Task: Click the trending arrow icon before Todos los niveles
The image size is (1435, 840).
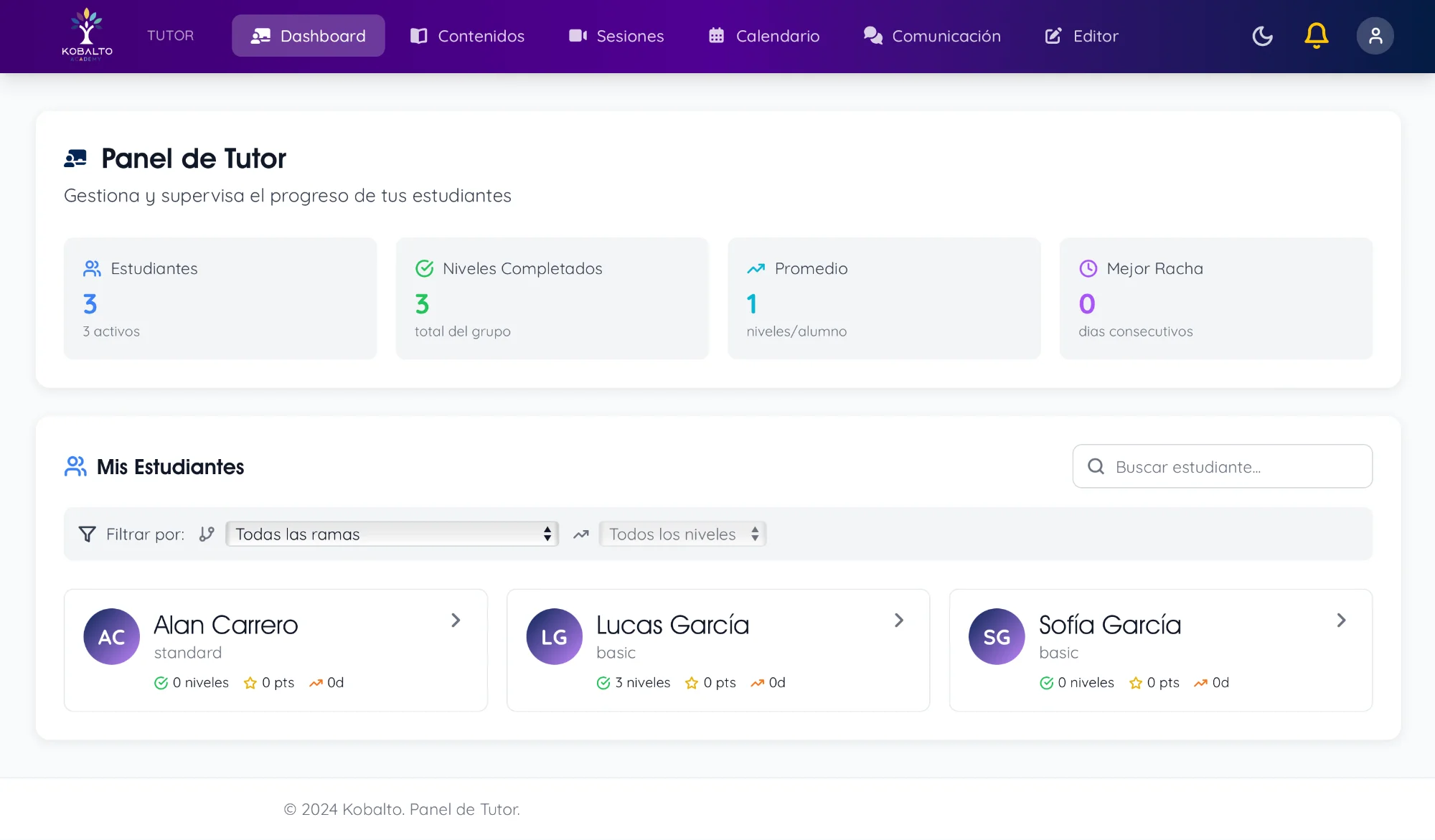Action: point(580,534)
